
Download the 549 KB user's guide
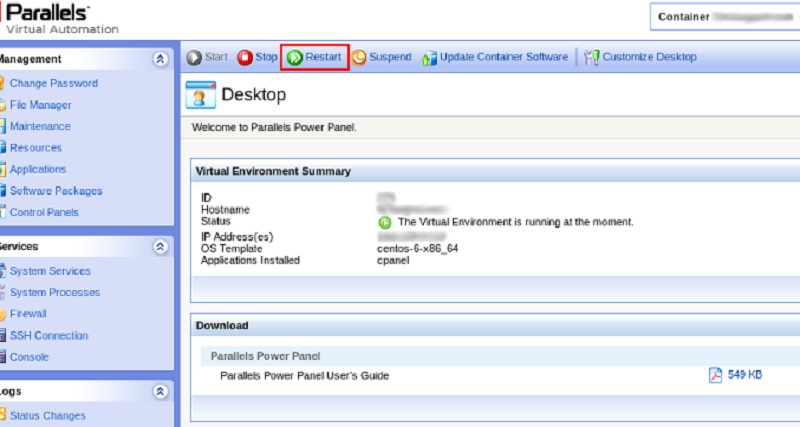(x=745, y=375)
